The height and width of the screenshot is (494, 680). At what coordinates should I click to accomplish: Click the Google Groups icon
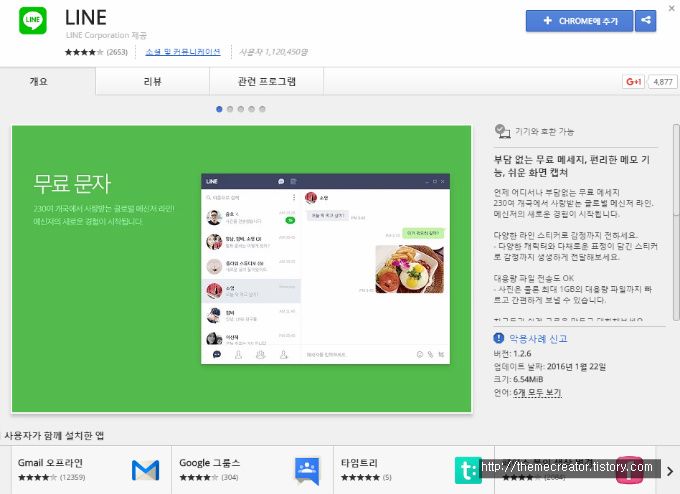pos(307,471)
